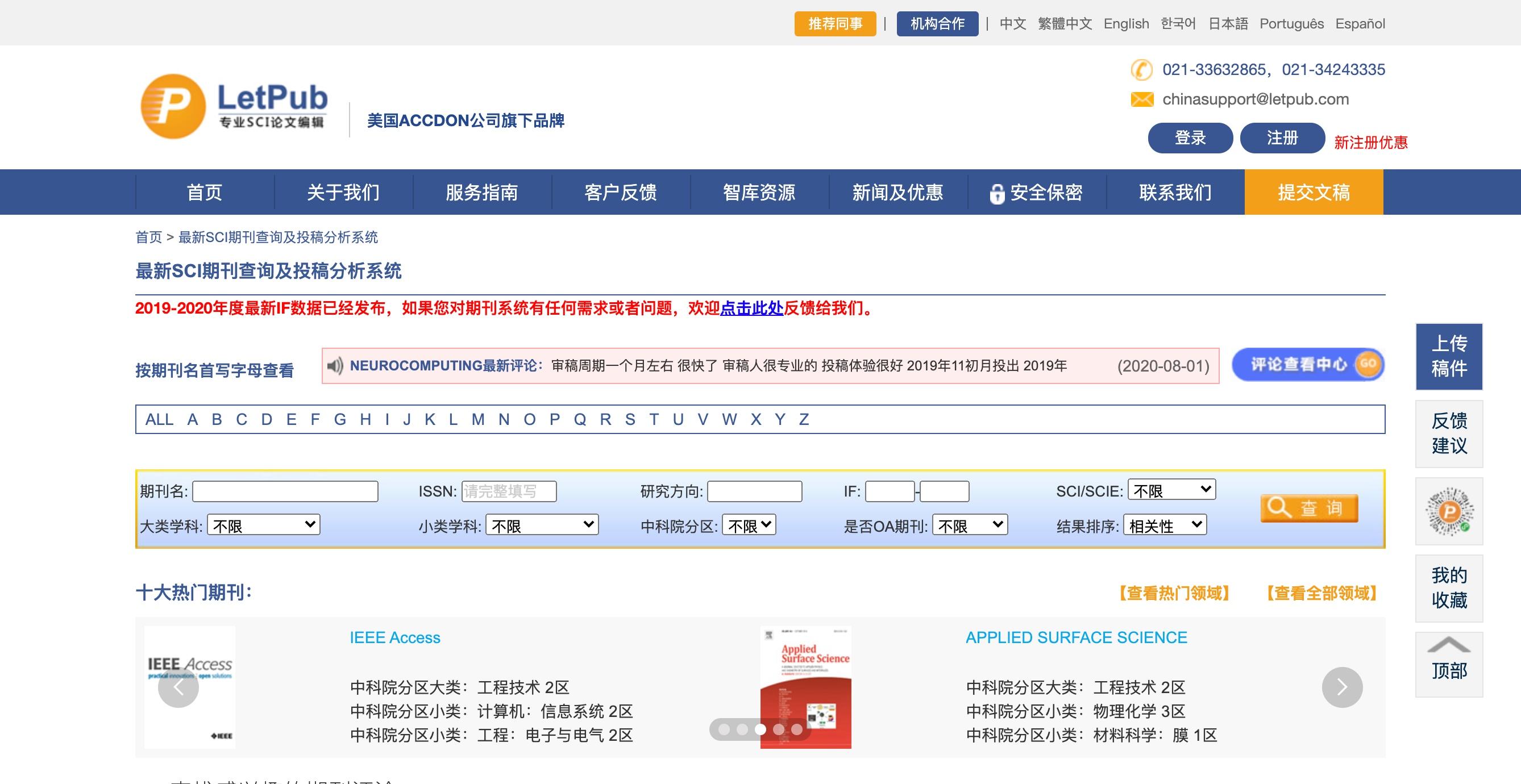Click the 期刊名 input field

click(x=285, y=491)
